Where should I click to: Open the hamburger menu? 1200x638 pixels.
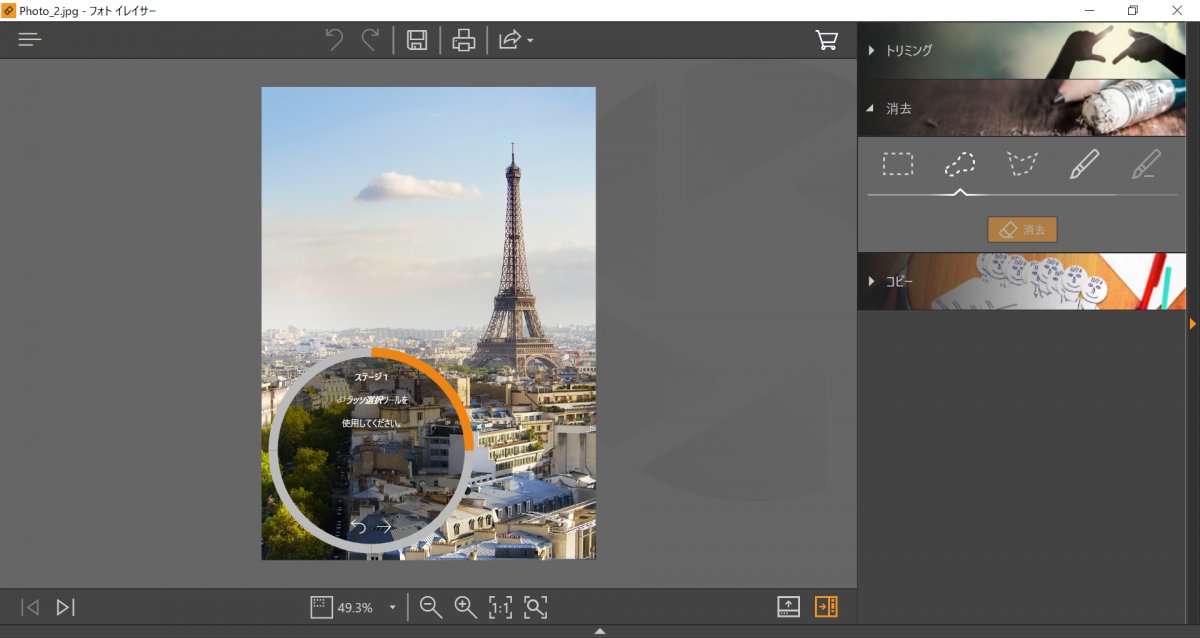pyautogui.click(x=30, y=40)
